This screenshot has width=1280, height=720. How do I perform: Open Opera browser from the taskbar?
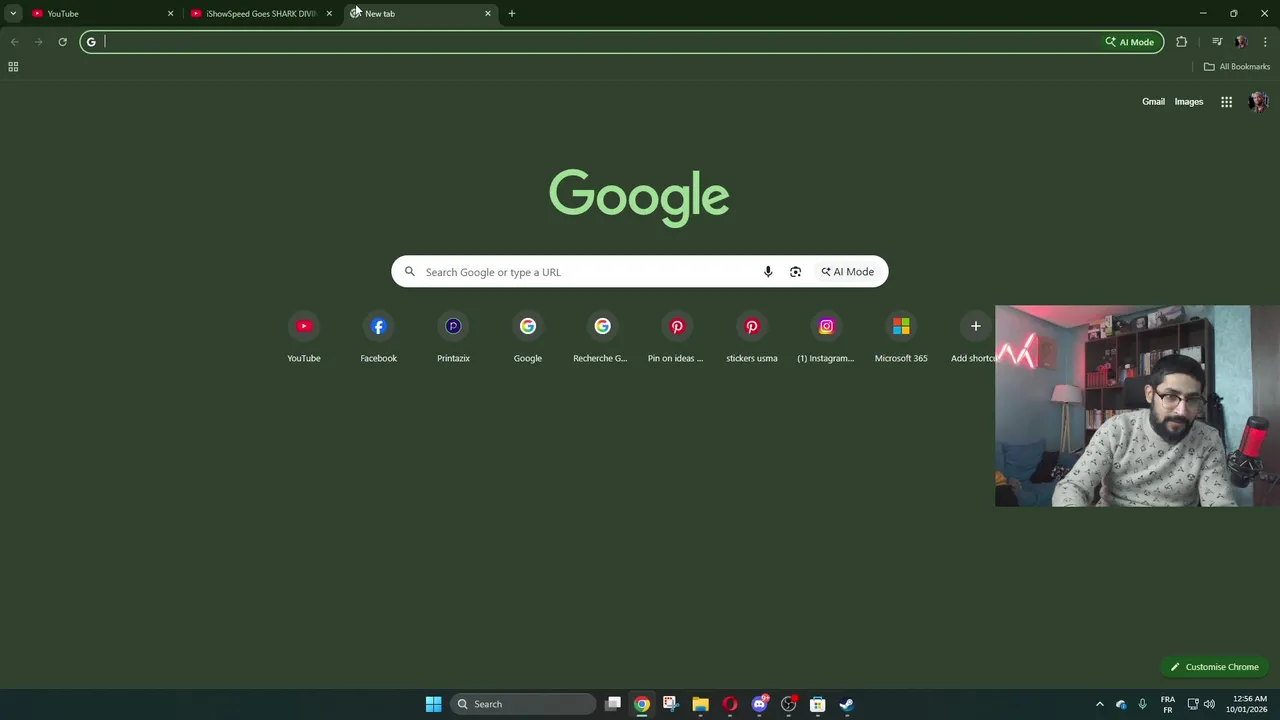[x=730, y=704]
